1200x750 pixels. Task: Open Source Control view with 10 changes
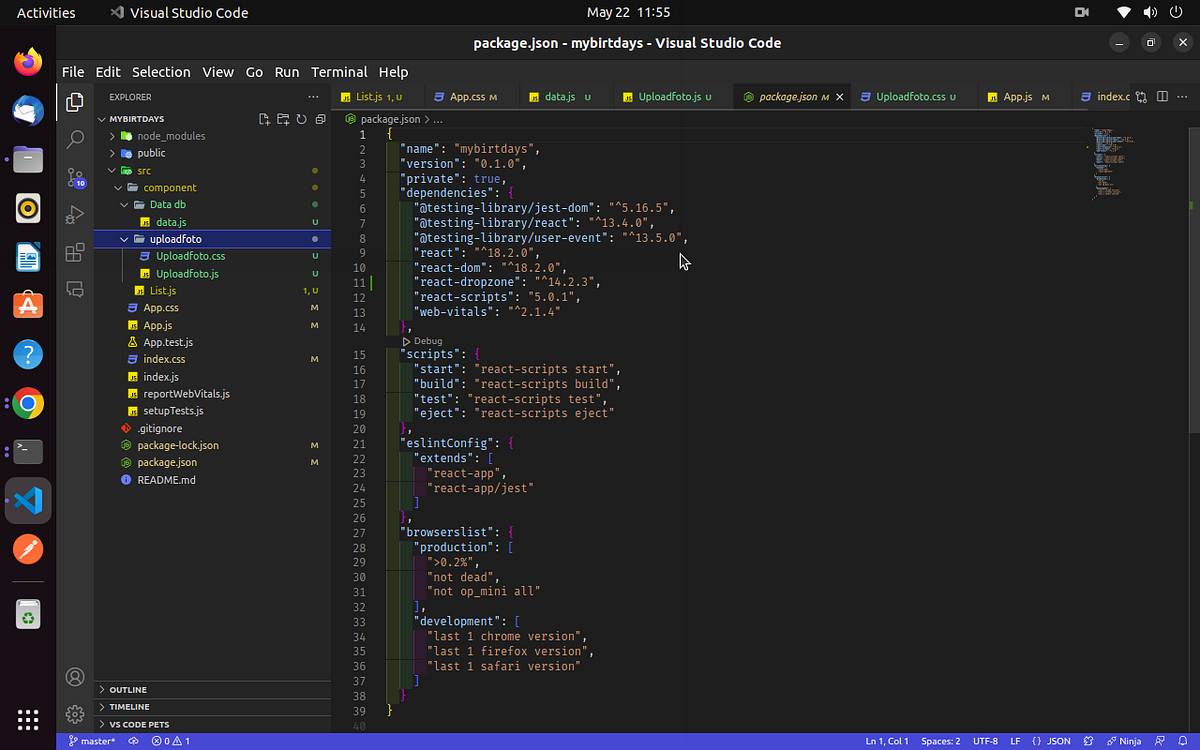[x=75, y=178]
